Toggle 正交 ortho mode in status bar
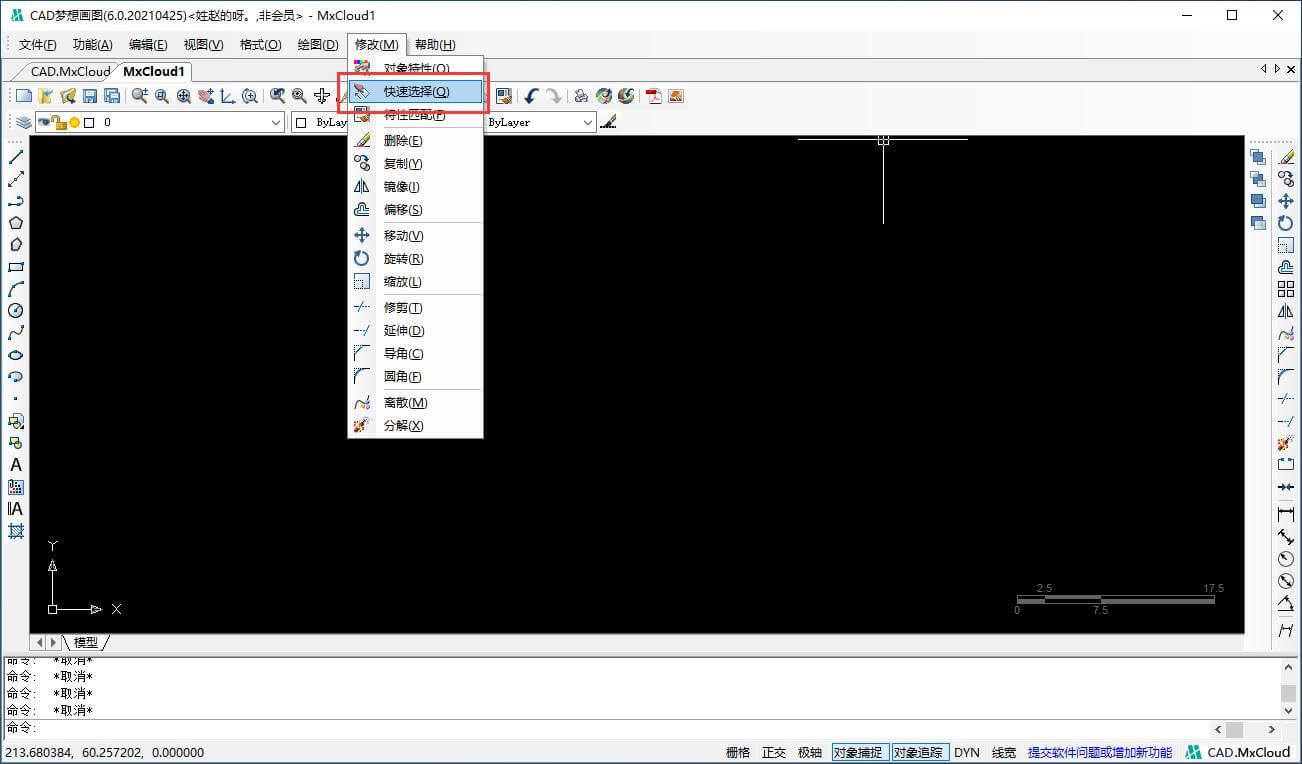Image resolution: width=1302 pixels, height=764 pixels. (774, 753)
